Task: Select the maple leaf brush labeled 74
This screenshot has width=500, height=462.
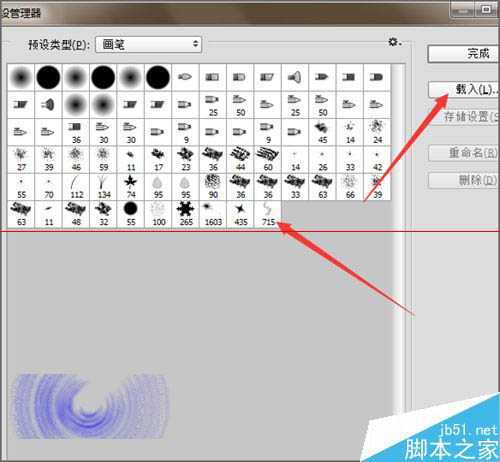Action: 131,187
